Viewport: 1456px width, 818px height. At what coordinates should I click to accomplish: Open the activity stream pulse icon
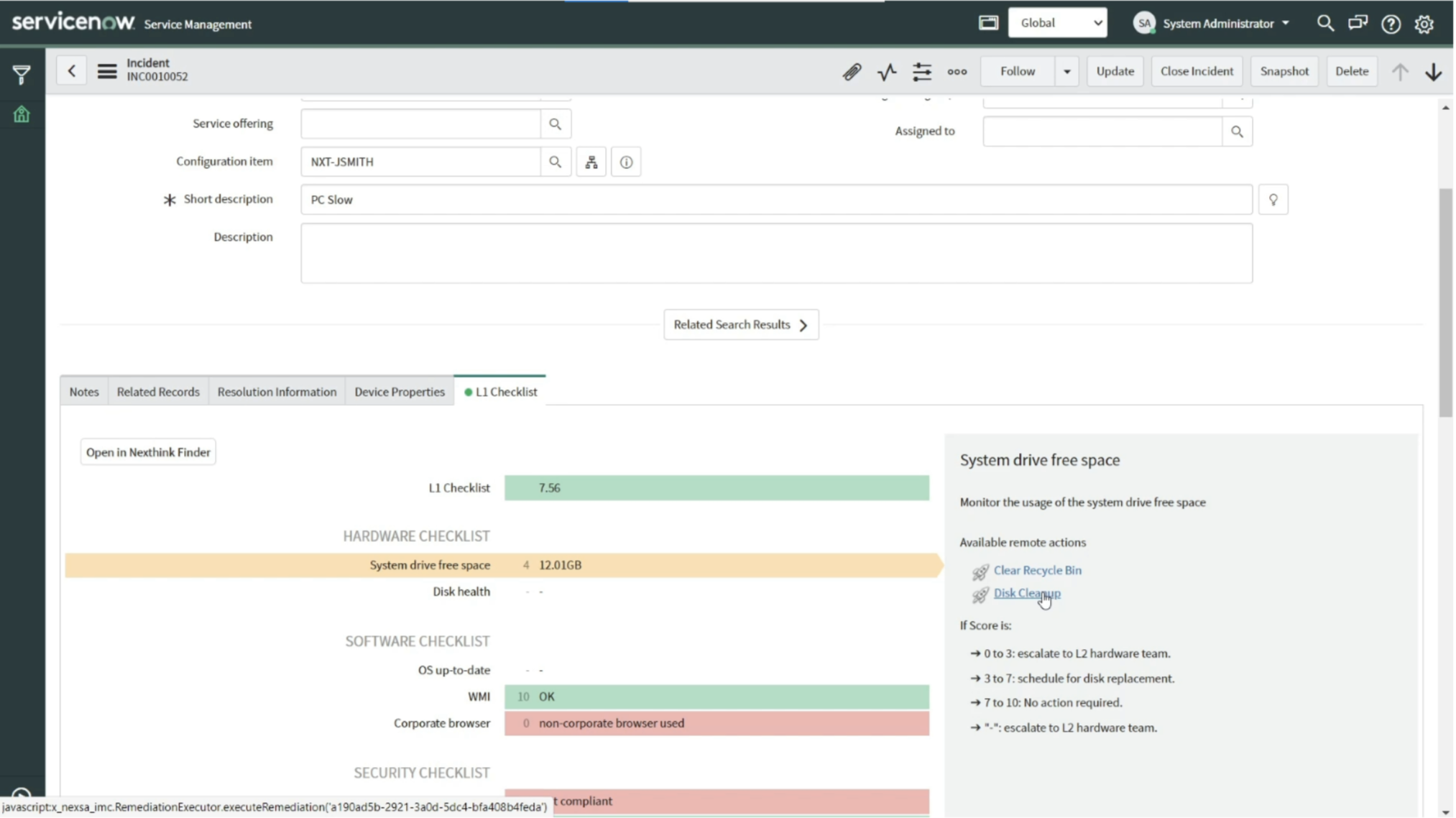887,71
